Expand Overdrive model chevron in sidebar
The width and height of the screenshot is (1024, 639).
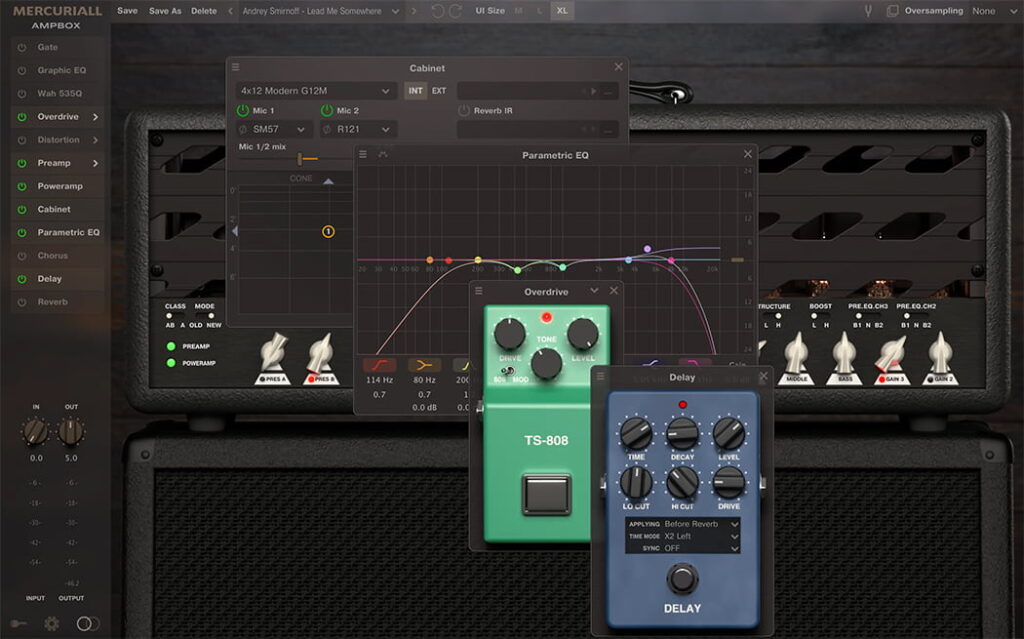pos(95,117)
